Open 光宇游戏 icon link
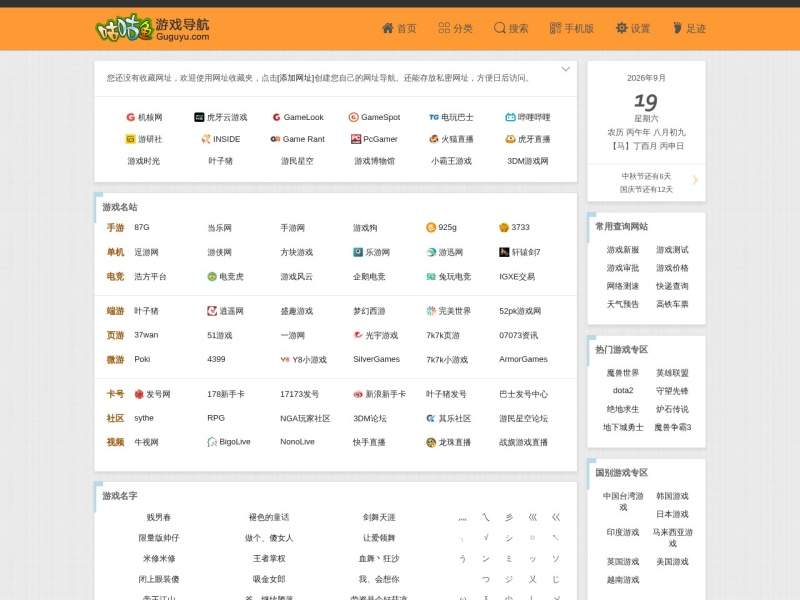 click(376, 335)
